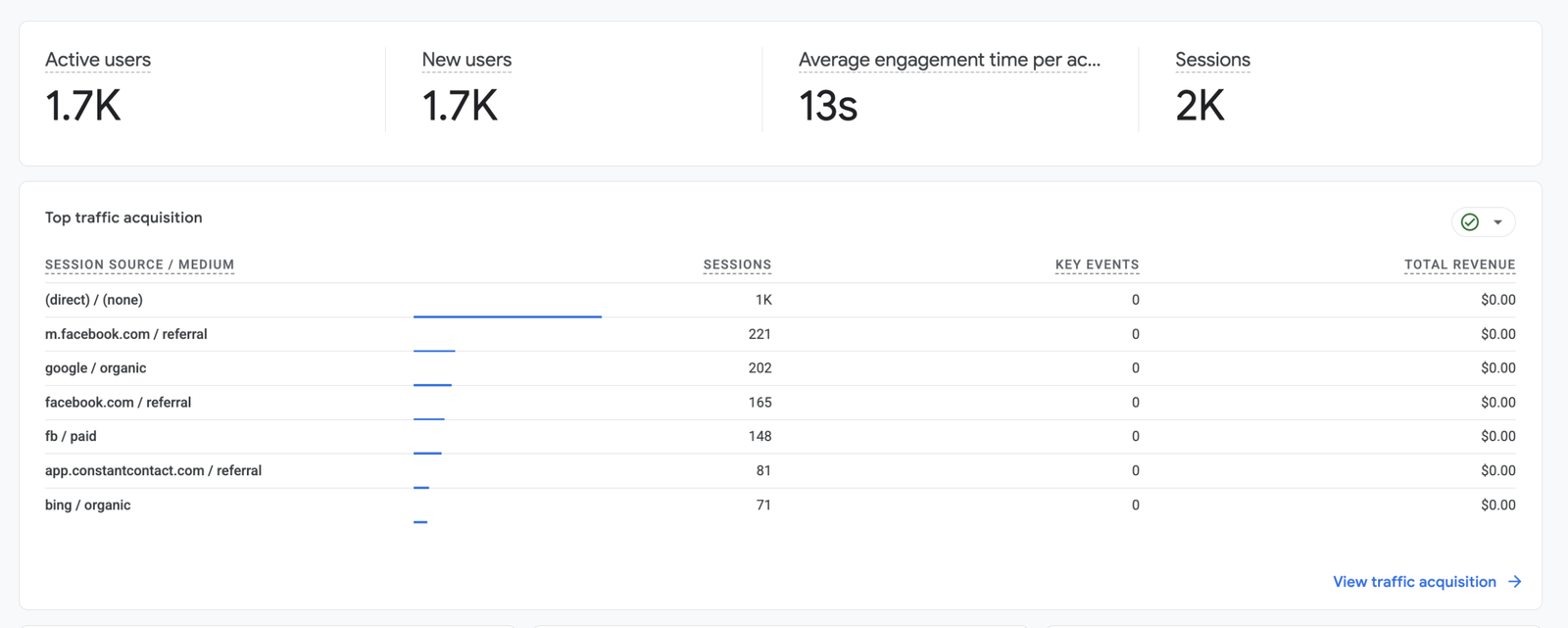1568x628 pixels.
Task: Click the Total revenue column header
Action: pyautogui.click(x=1459, y=265)
